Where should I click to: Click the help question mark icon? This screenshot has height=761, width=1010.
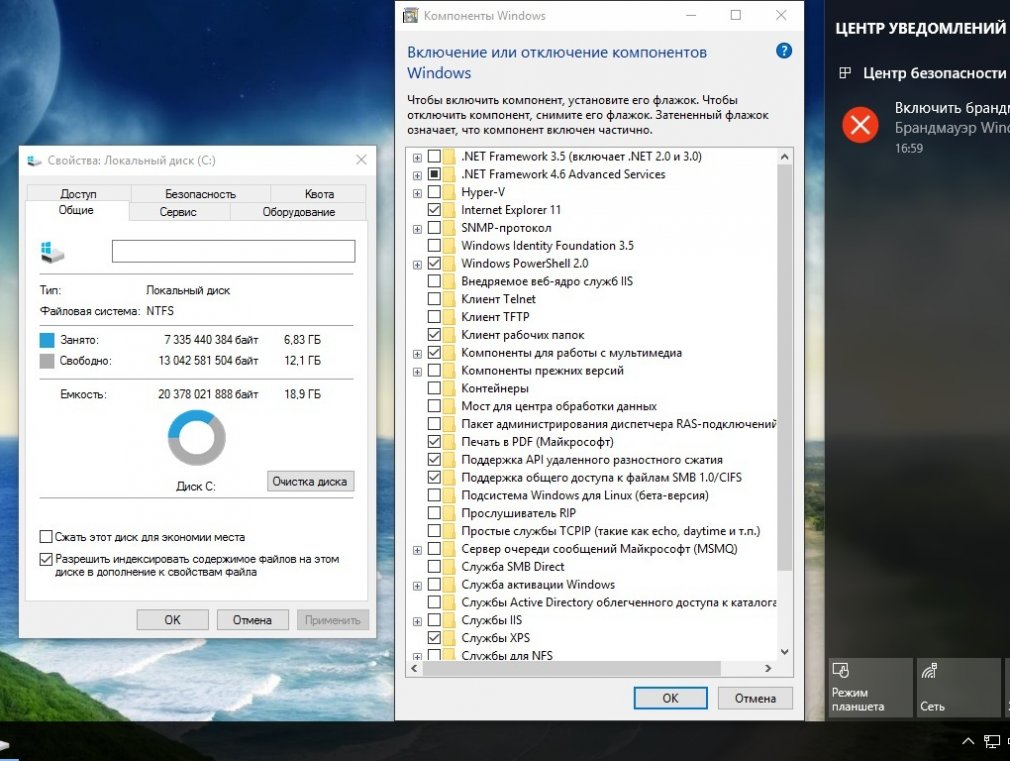783,51
